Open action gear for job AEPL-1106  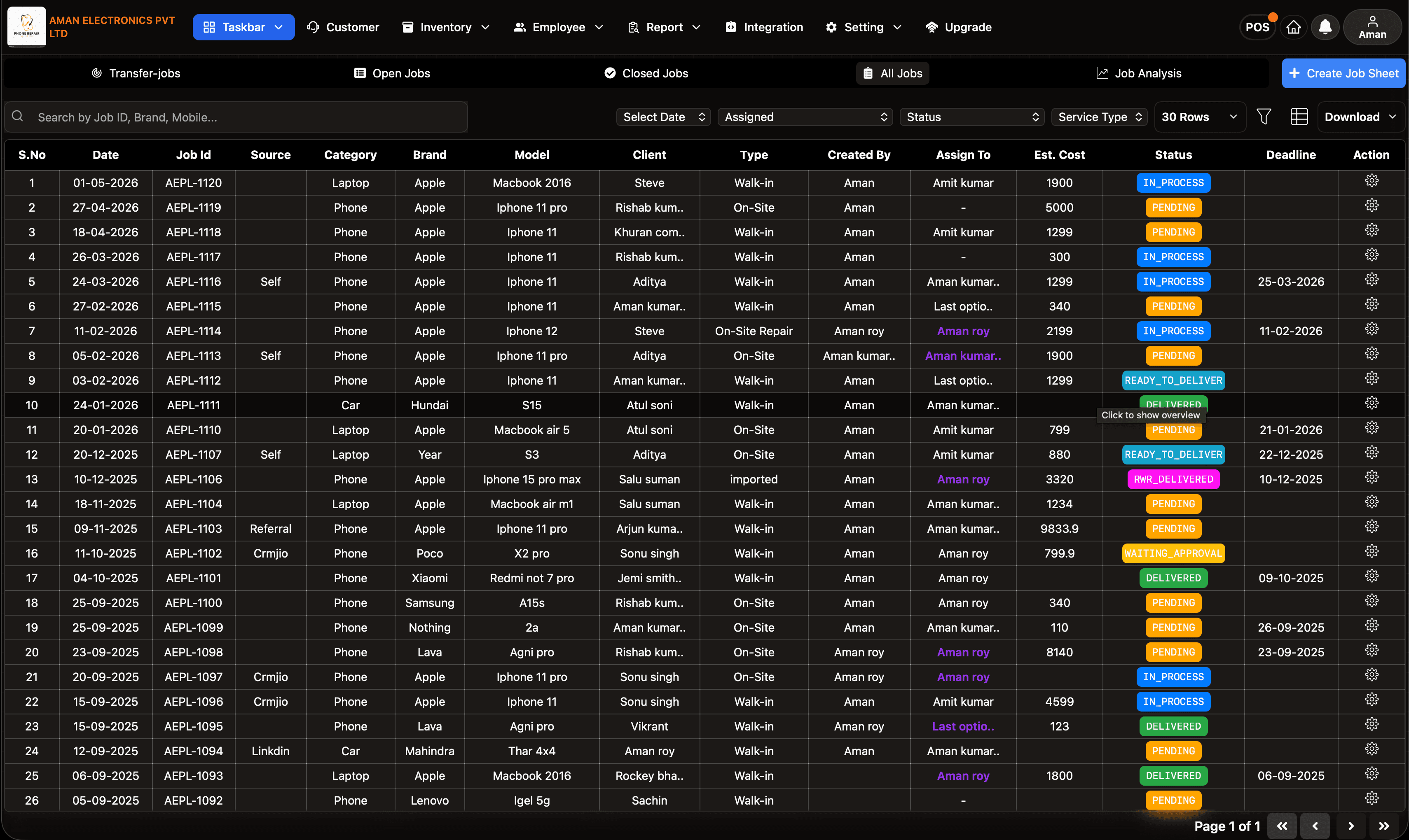tap(1371, 477)
